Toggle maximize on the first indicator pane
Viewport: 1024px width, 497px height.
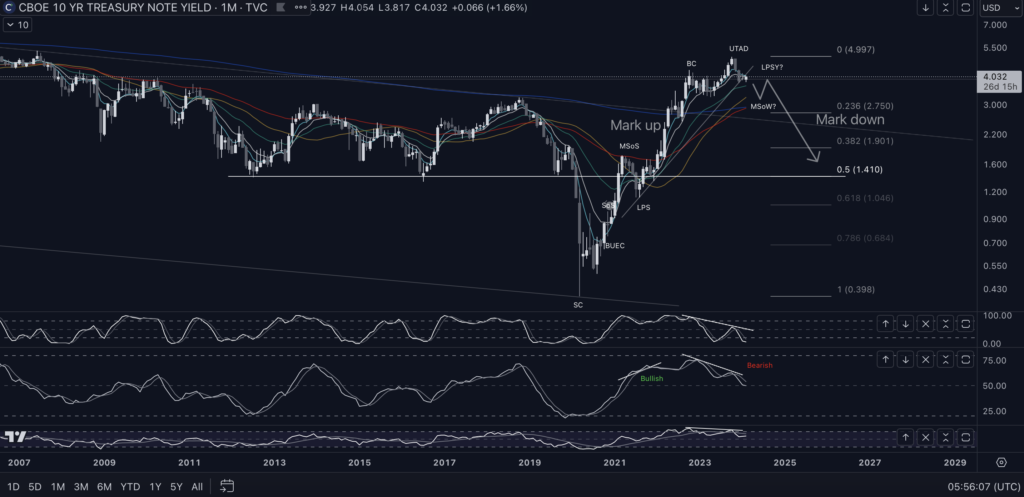pyautogui.click(x=965, y=324)
